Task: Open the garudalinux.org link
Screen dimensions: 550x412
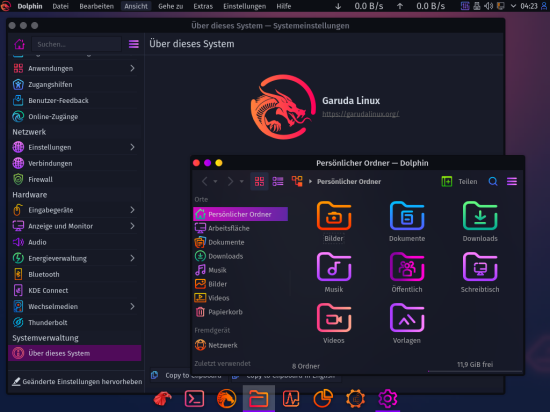Action: coord(361,114)
